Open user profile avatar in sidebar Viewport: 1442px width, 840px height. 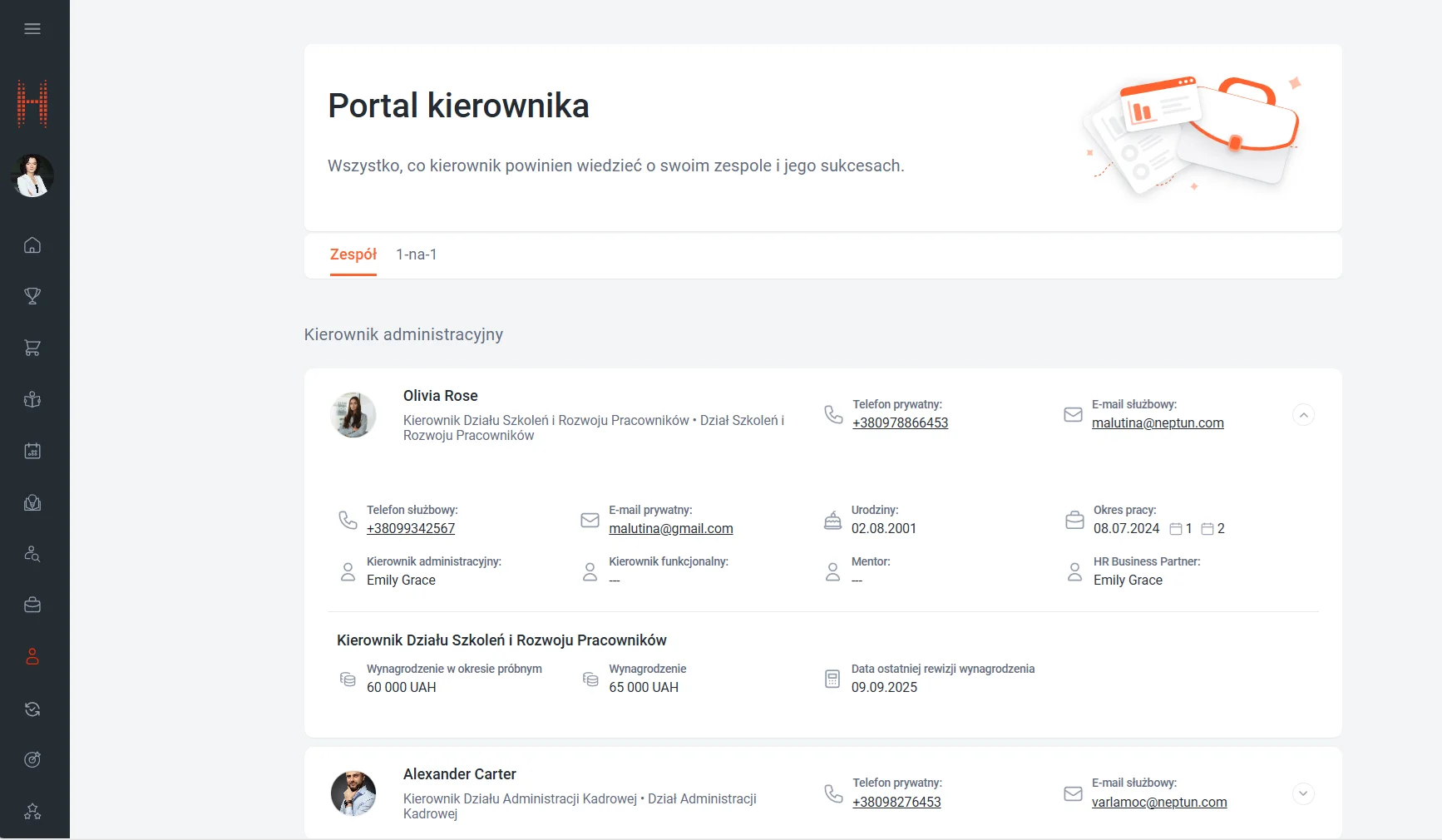click(x=32, y=175)
